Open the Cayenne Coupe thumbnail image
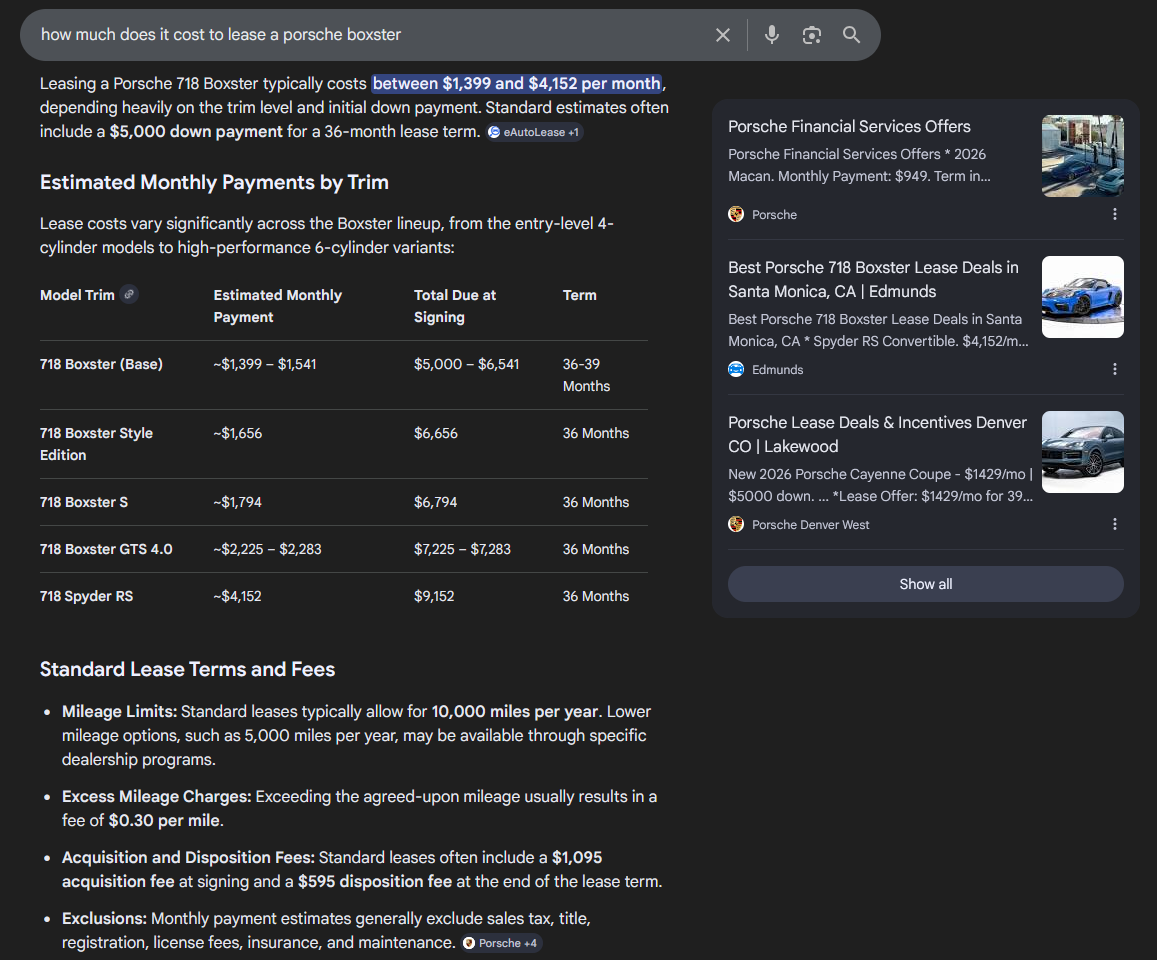1157x960 pixels. click(x=1082, y=452)
